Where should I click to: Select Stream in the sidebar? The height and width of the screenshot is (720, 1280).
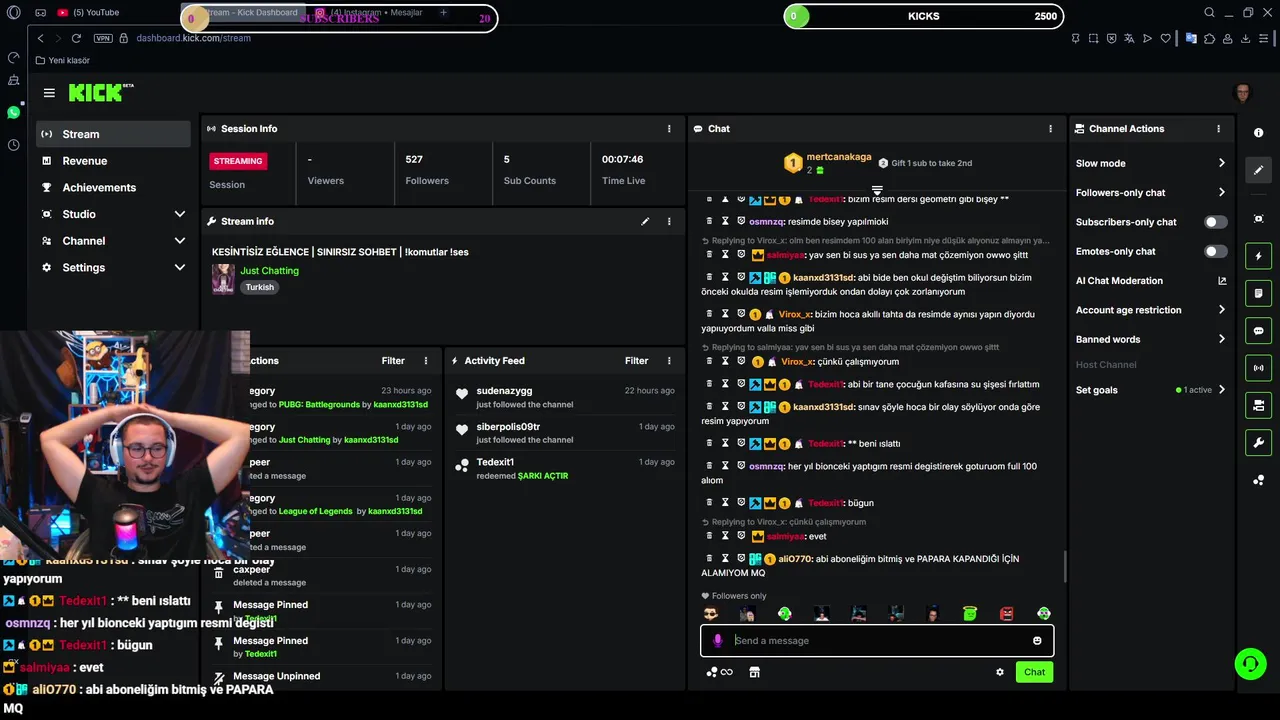tap(113, 134)
